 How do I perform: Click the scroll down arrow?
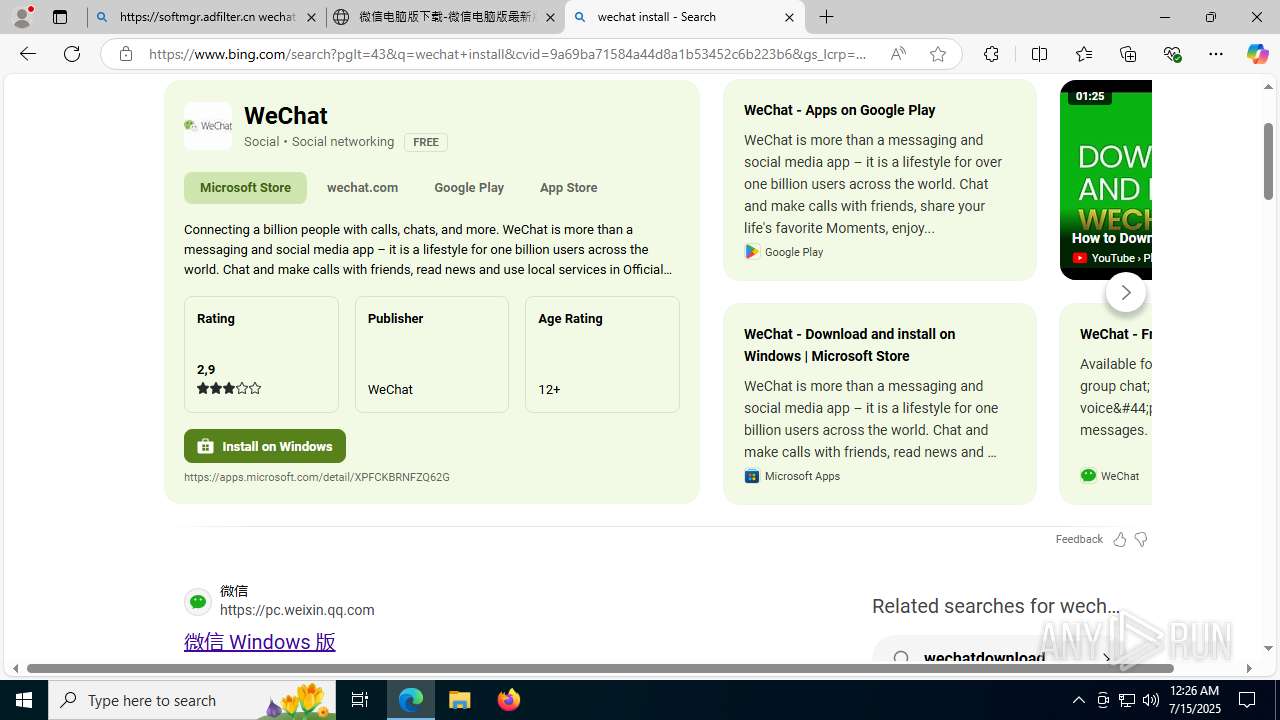pyautogui.click(x=1268, y=648)
